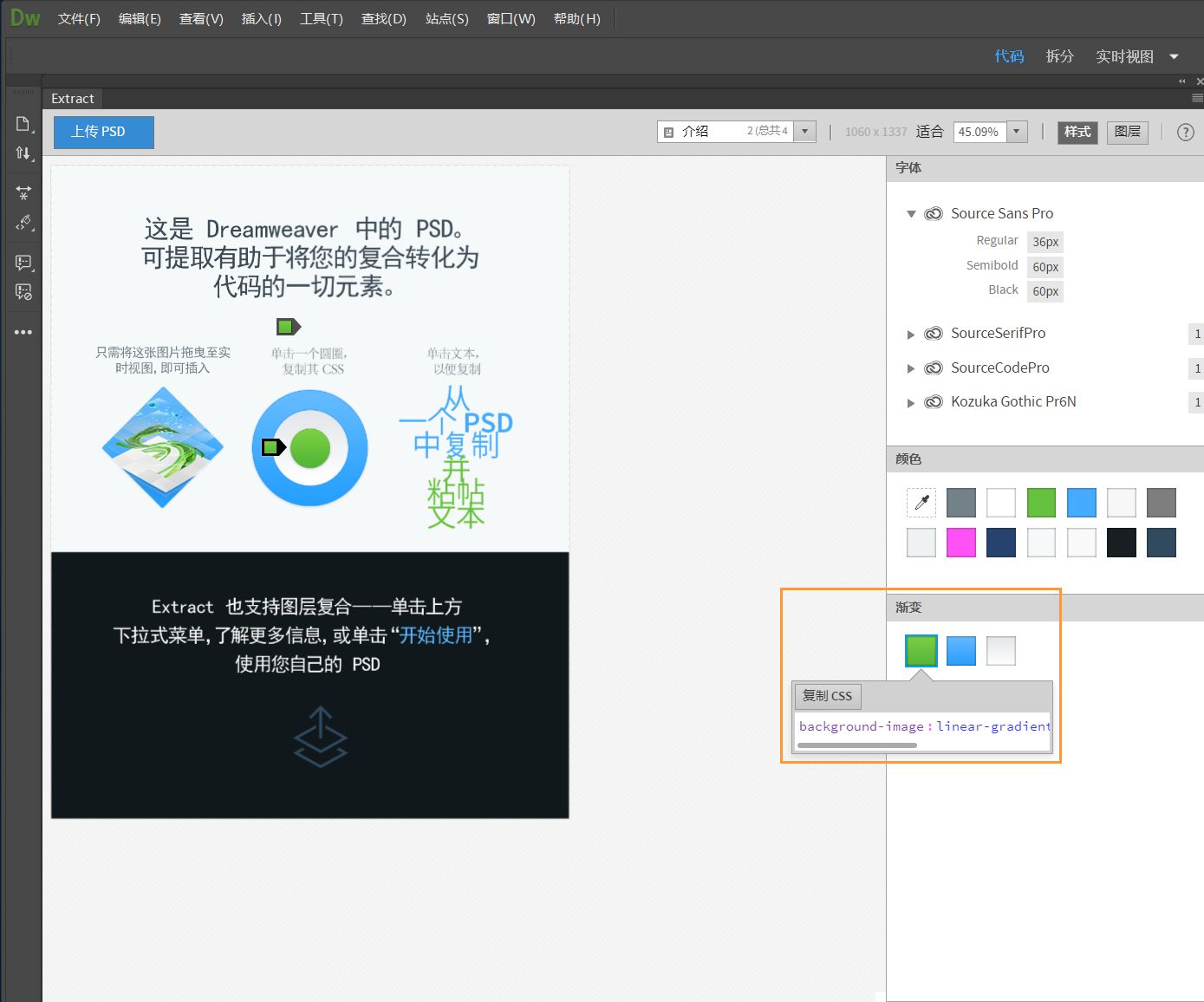
Task: Open the documents file icon in left toolbar
Action: tap(23, 124)
